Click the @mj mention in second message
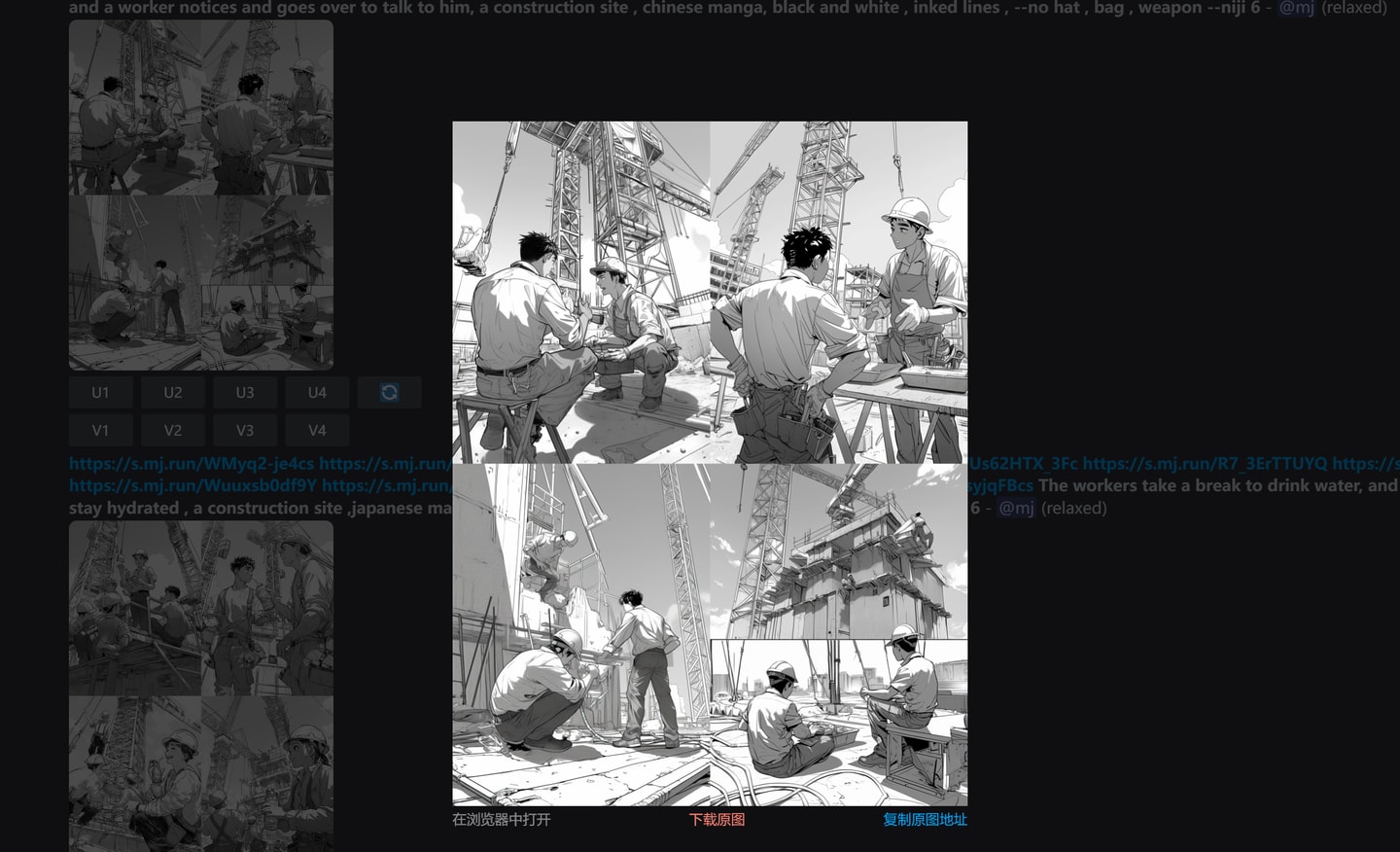The width and height of the screenshot is (1400, 852). click(x=1017, y=508)
